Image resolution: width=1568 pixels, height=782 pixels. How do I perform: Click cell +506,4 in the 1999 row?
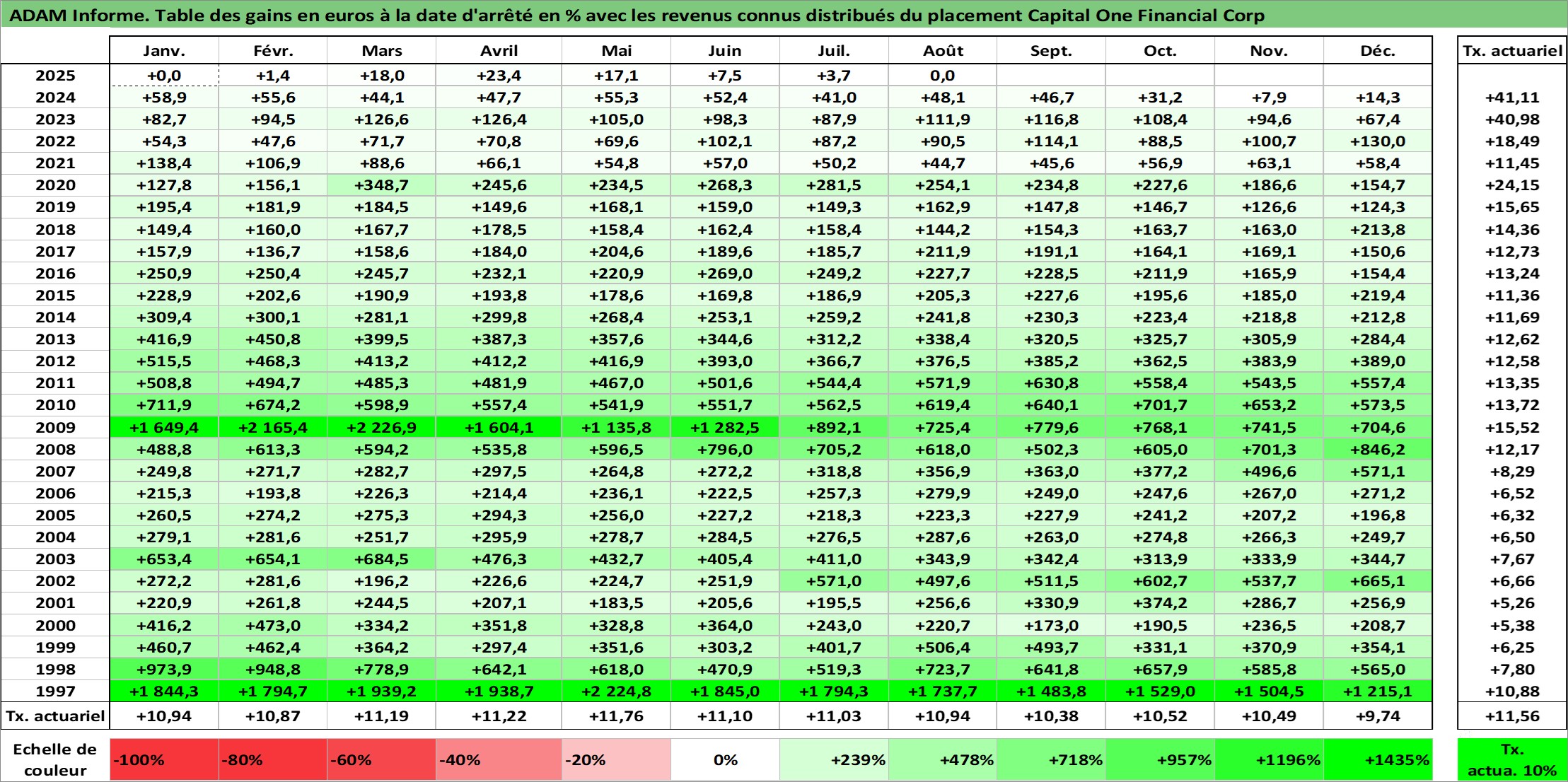[943, 648]
